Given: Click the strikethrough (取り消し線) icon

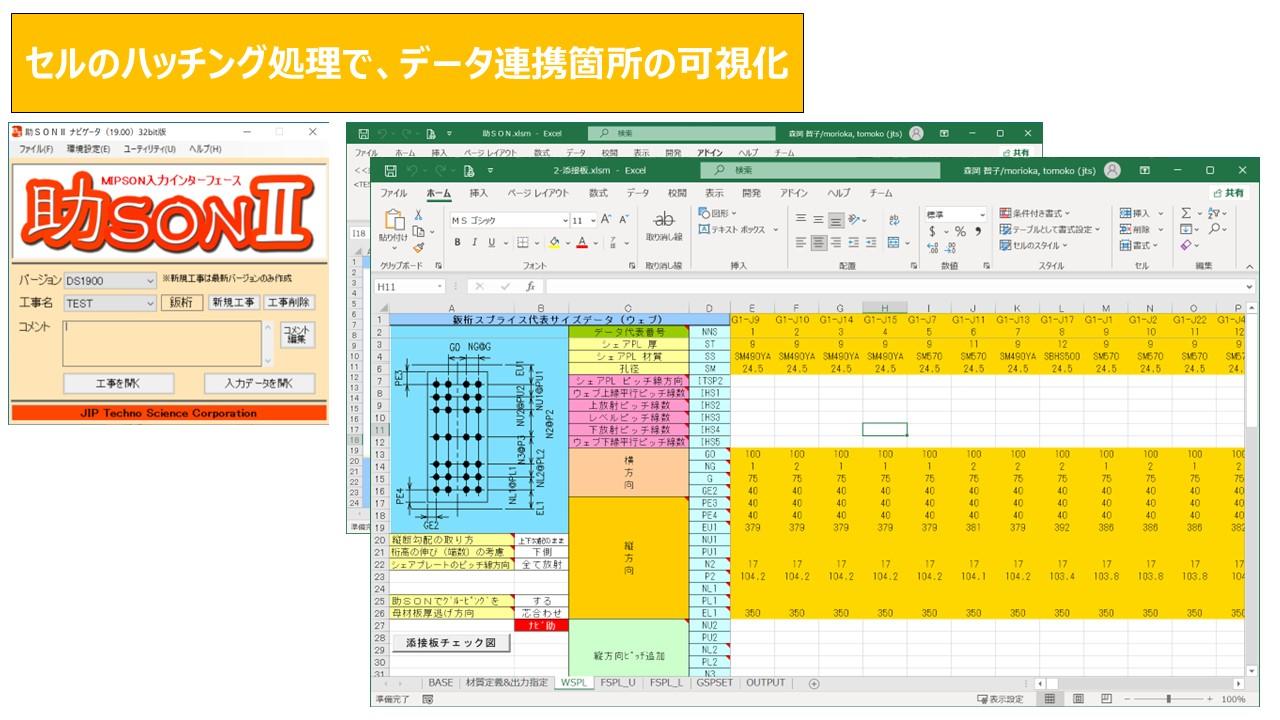Looking at the screenshot, I should (x=664, y=220).
